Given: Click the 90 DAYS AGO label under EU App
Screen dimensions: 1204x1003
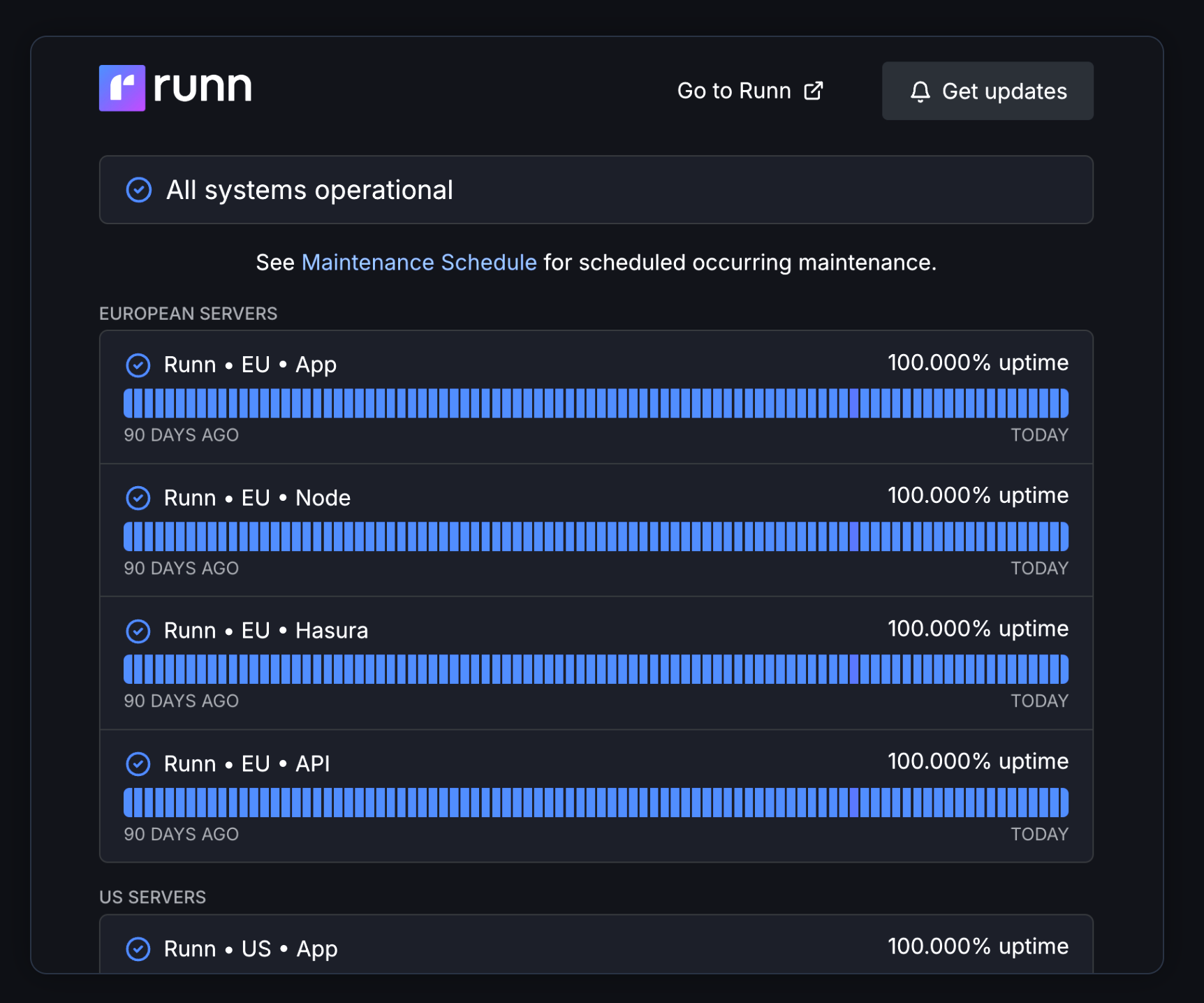Looking at the screenshot, I should (x=182, y=435).
